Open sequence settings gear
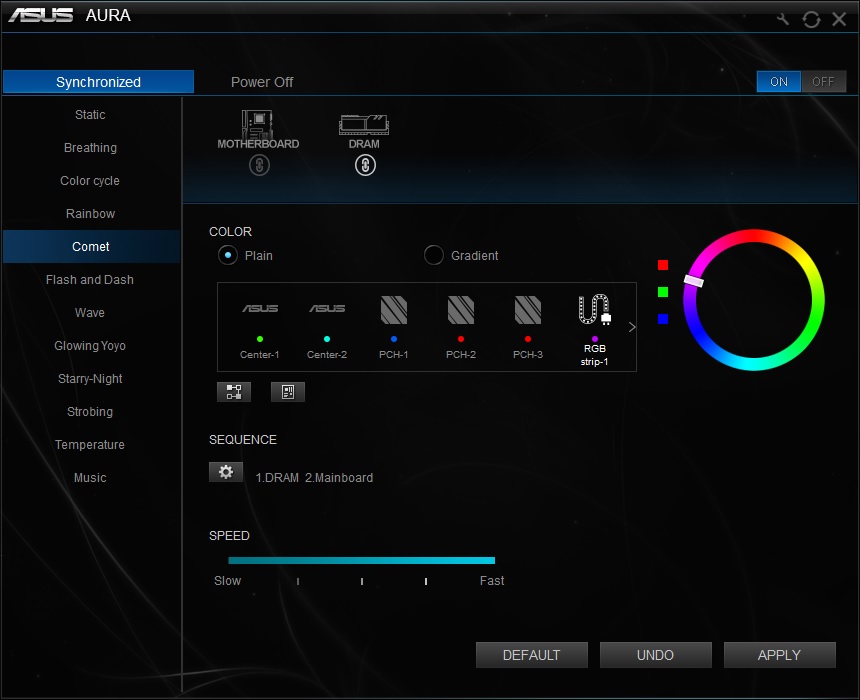The image size is (860, 700). [x=226, y=472]
